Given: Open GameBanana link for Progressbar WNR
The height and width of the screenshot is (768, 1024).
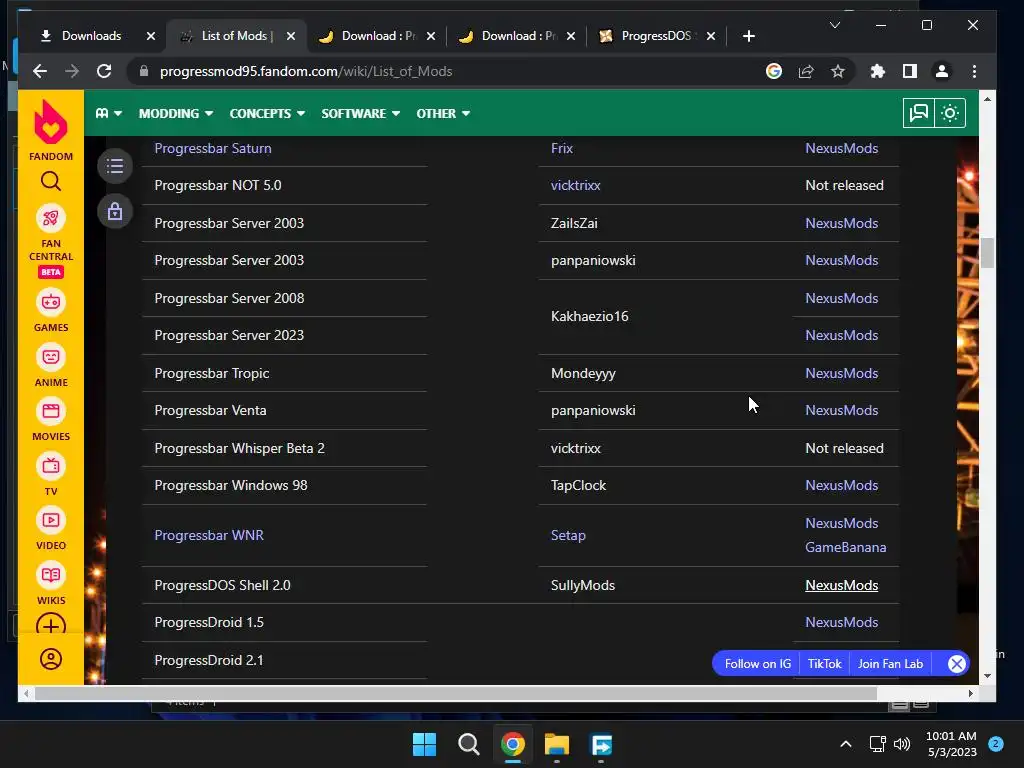Looking at the screenshot, I should point(846,547).
